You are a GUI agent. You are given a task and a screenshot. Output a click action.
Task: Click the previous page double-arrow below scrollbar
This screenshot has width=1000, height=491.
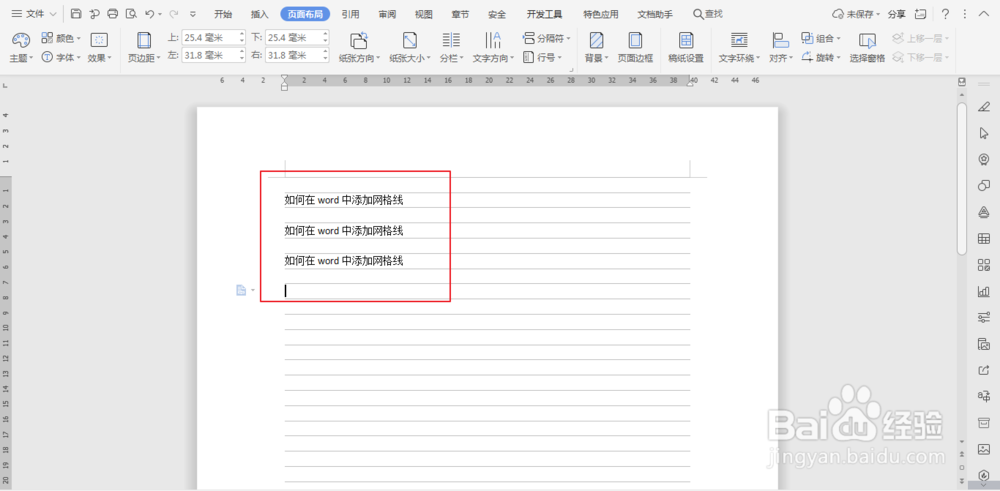[x=962, y=454]
